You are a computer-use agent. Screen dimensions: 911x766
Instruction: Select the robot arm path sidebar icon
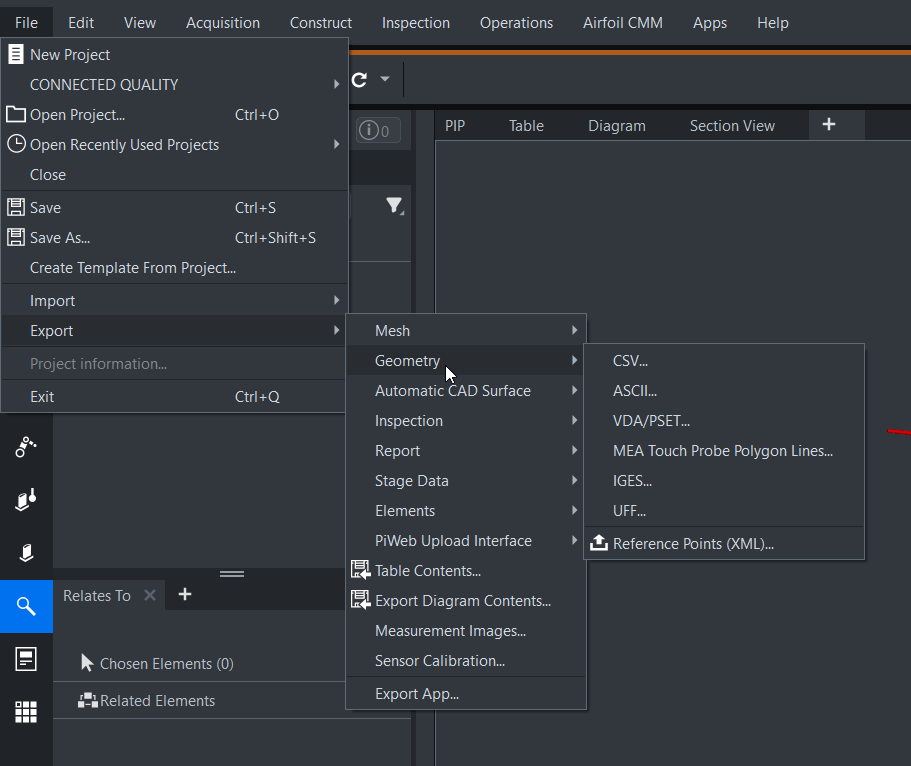coord(26,446)
